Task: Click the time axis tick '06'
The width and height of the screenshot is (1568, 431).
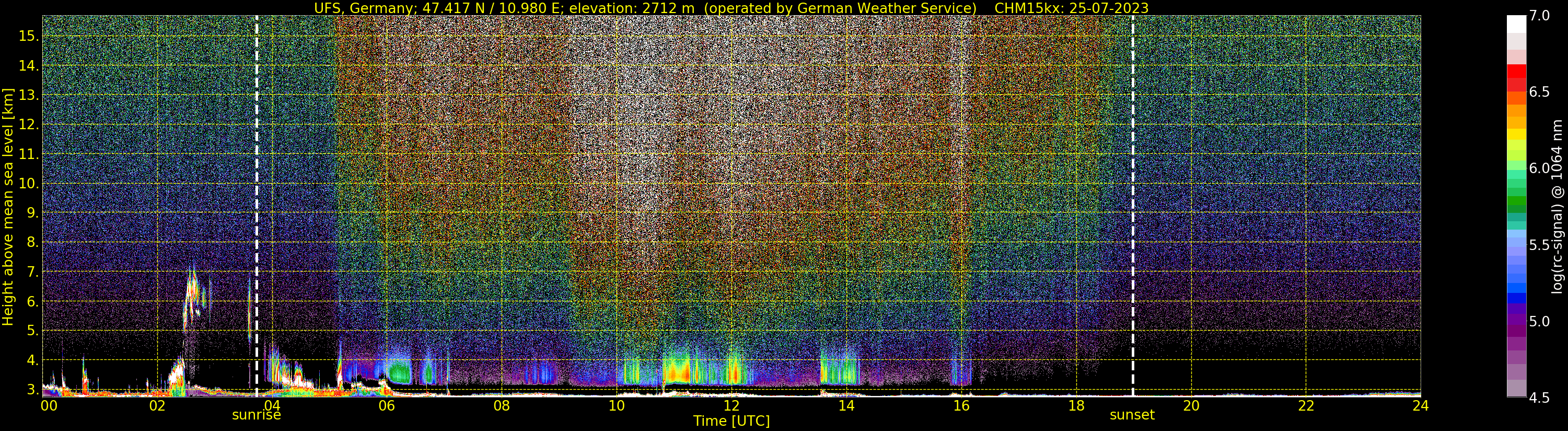Action: coord(387,405)
